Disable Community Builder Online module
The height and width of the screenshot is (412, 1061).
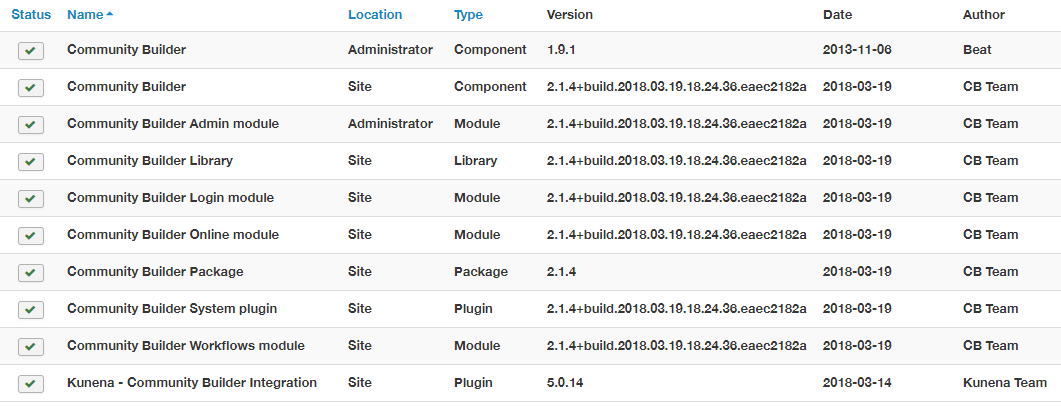[x=30, y=236]
